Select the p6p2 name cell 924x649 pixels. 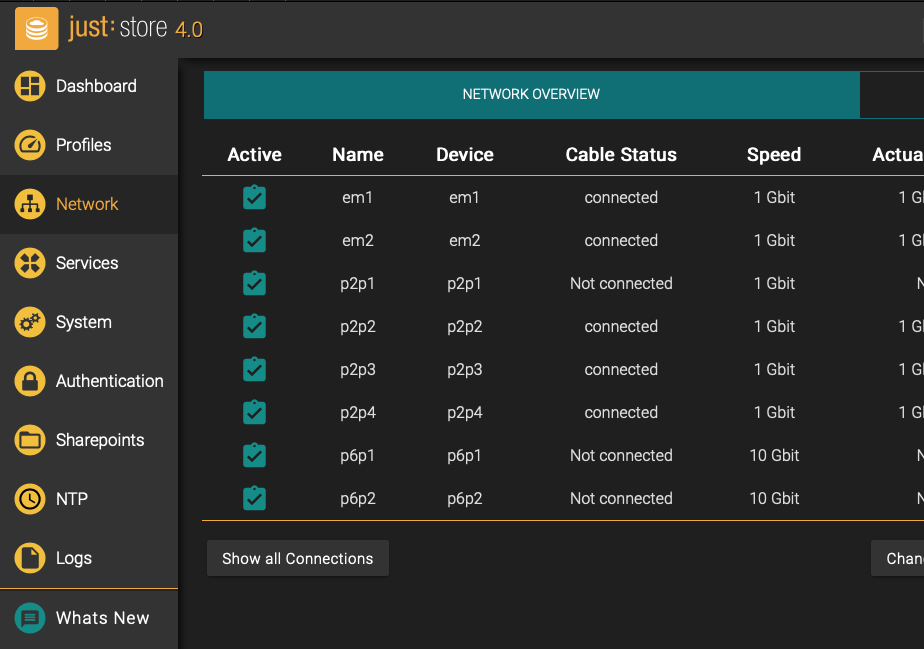(358, 499)
